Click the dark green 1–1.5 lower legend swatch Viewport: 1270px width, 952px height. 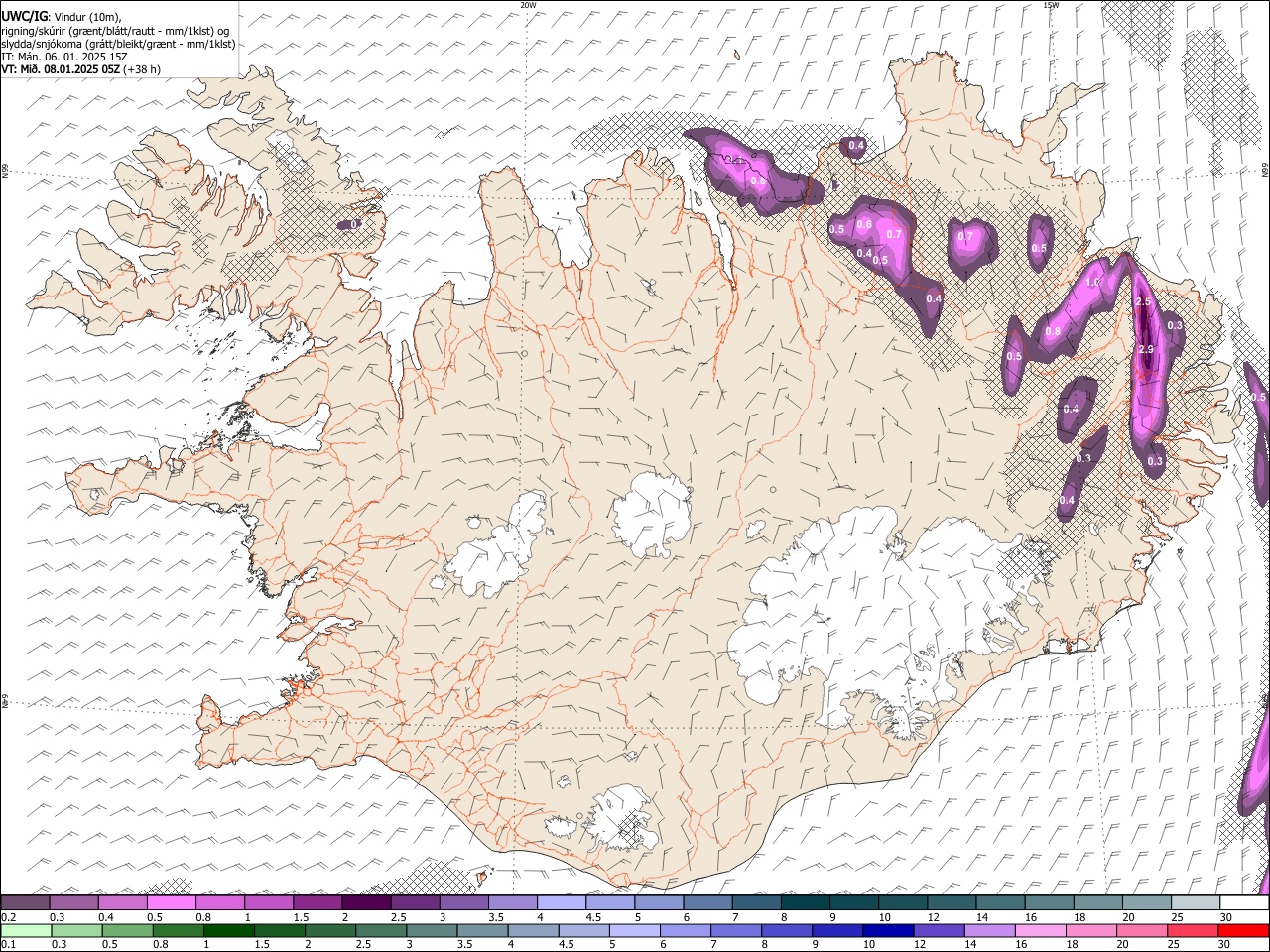click(x=228, y=930)
